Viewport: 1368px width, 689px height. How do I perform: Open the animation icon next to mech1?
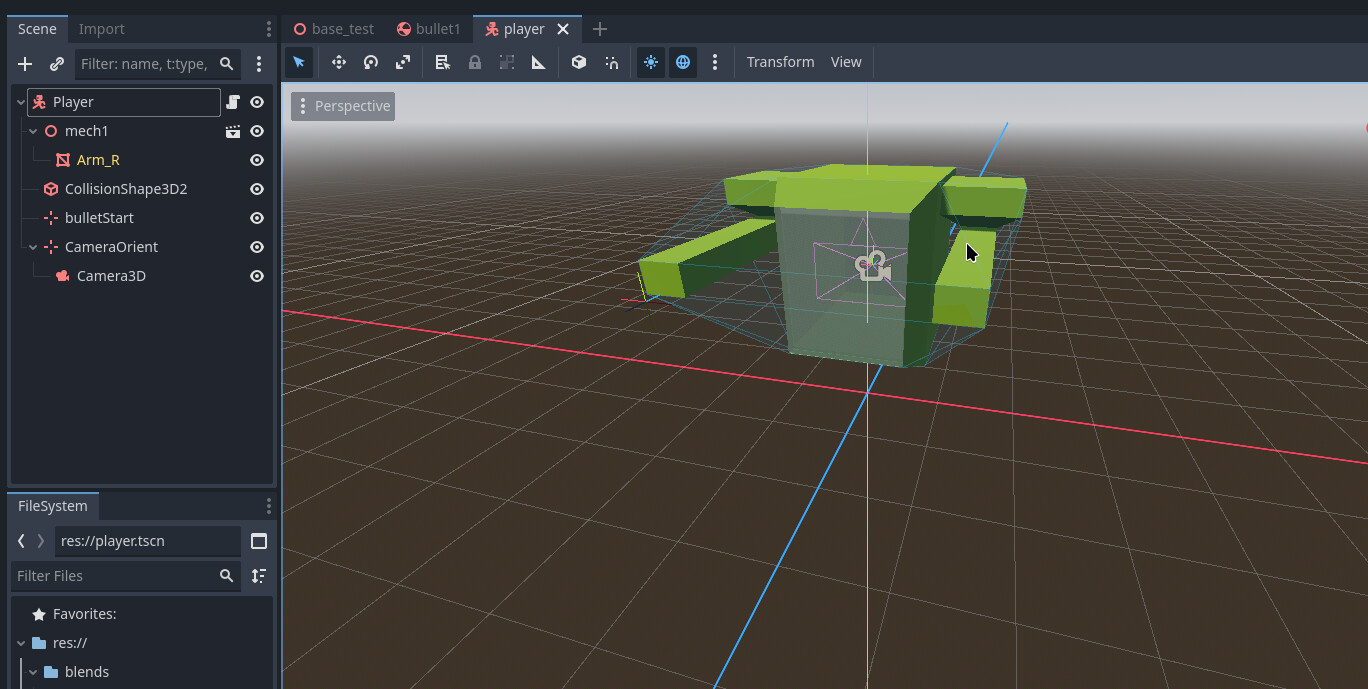pos(233,131)
